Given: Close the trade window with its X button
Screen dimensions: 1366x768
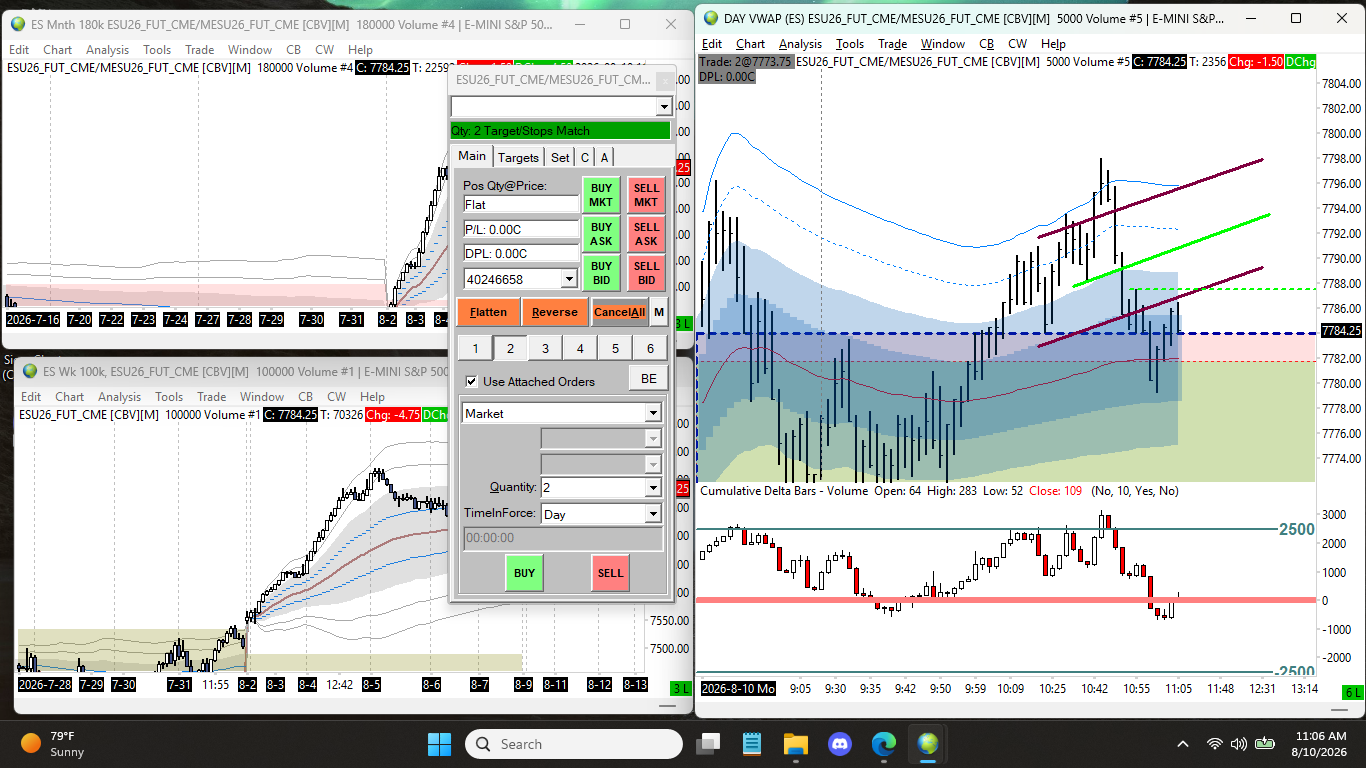Looking at the screenshot, I should point(665,80).
